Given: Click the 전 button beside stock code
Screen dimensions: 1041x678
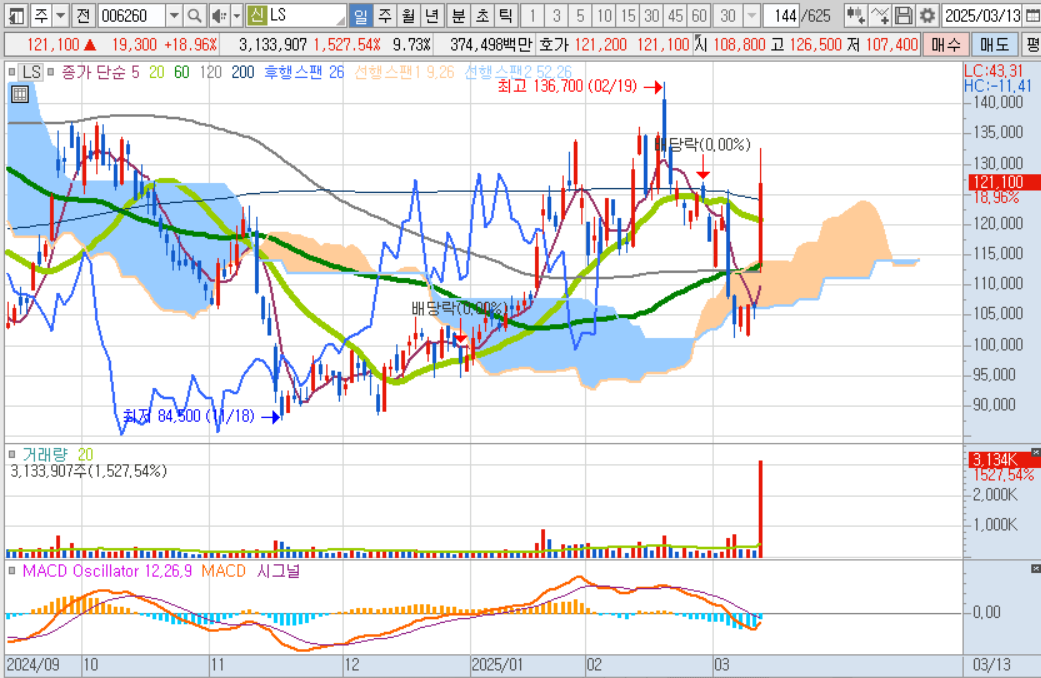Looking at the screenshot, I should (x=83, y=15).
